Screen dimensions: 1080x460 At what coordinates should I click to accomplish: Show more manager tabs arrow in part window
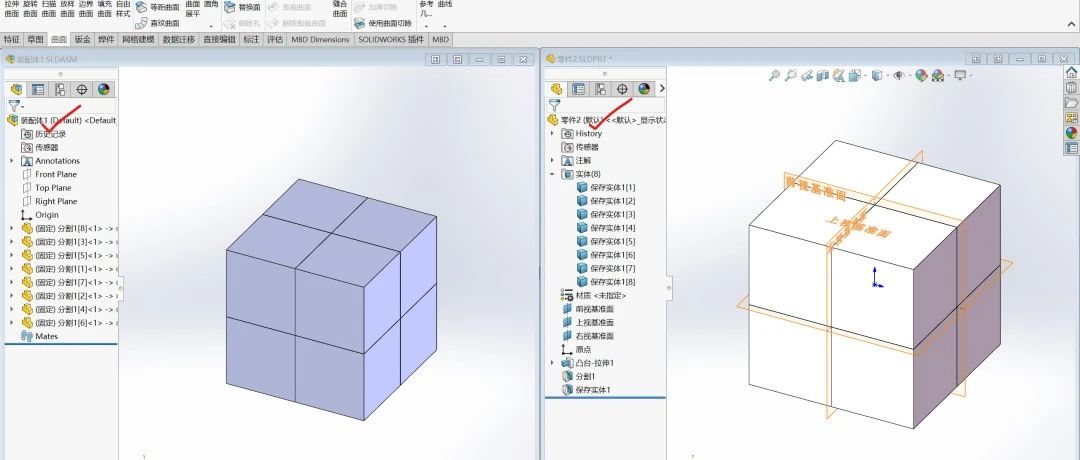coord(662,89)
